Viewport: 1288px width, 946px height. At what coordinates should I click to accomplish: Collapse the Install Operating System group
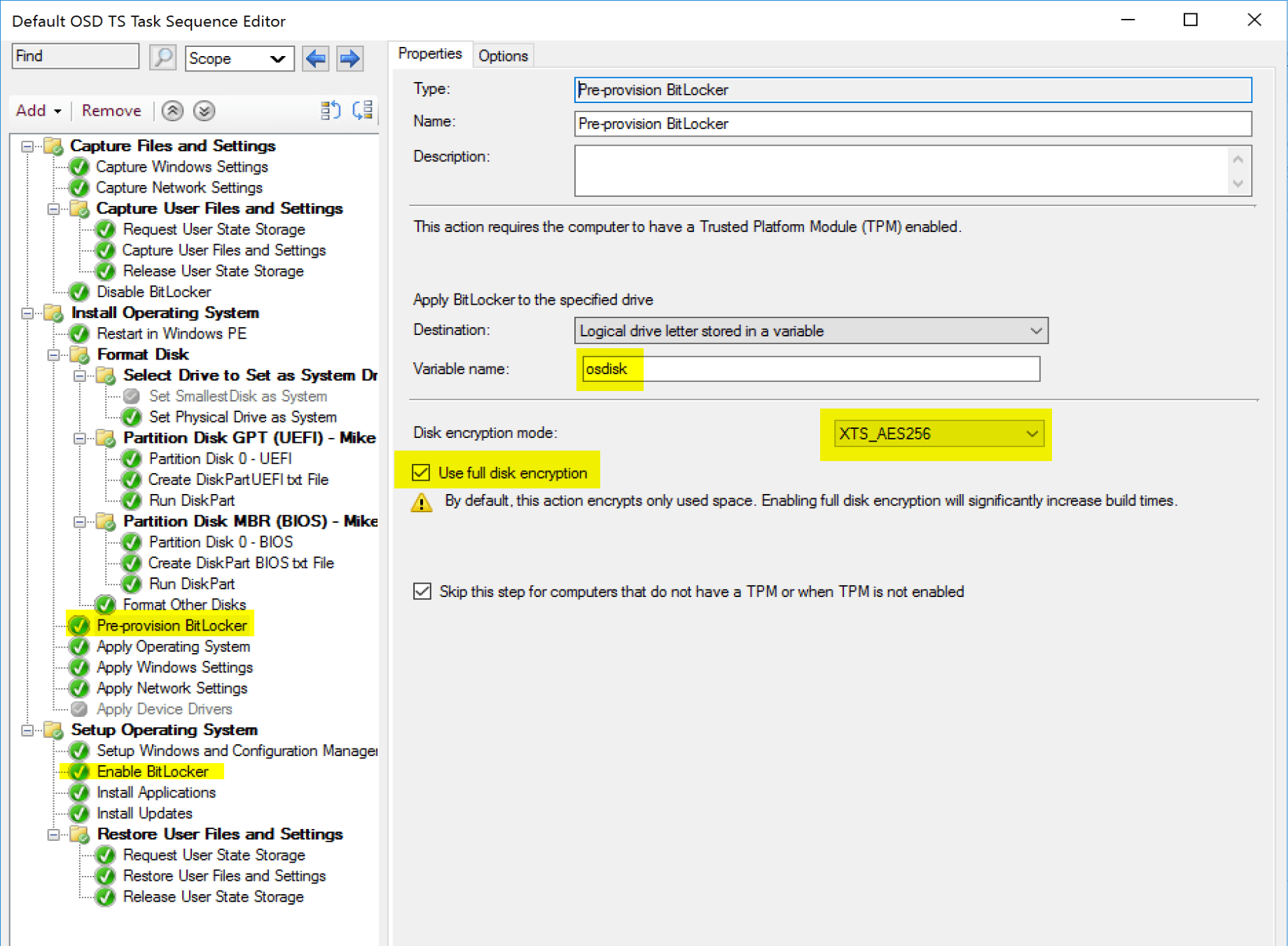click(x=27, y=313)
